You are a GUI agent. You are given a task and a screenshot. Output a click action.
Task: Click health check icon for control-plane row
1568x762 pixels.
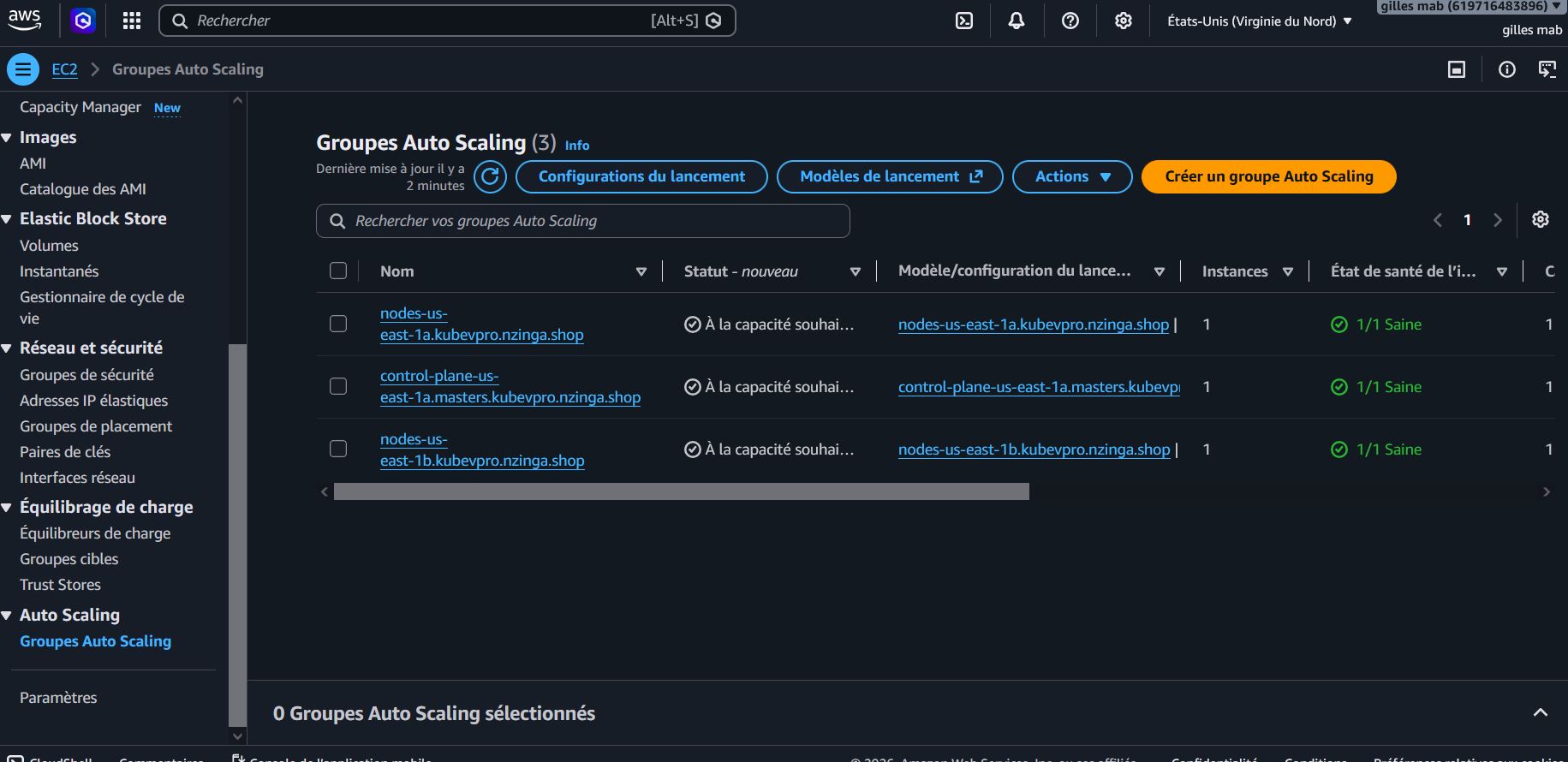[1339, 387]
